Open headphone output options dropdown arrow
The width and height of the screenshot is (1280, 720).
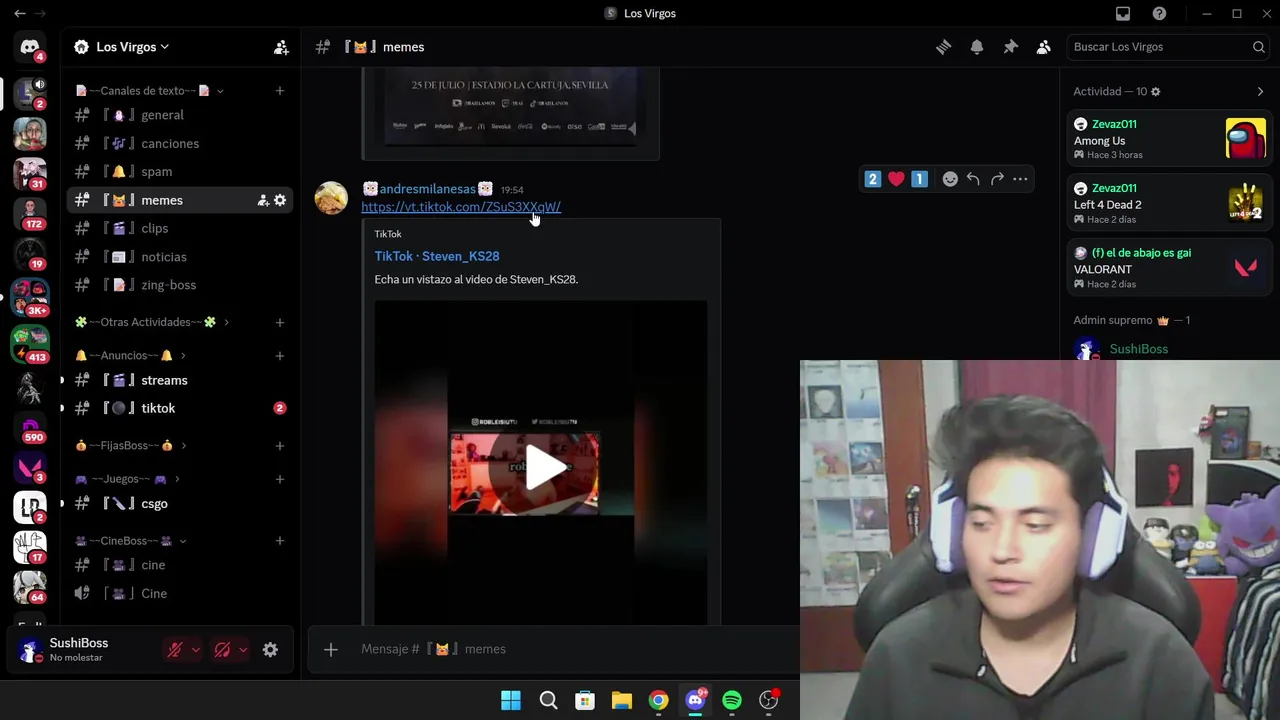point(243,650)
